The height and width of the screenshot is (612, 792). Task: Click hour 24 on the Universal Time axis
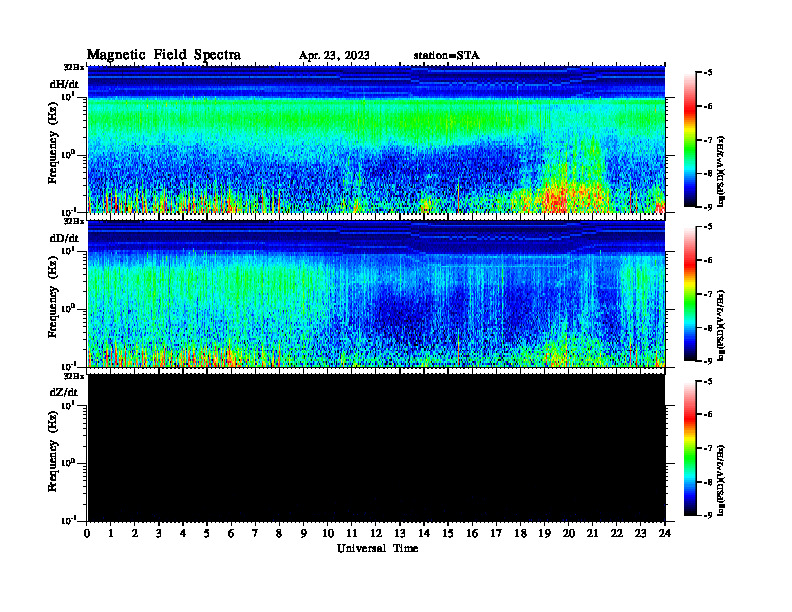[x=665, y=534]
